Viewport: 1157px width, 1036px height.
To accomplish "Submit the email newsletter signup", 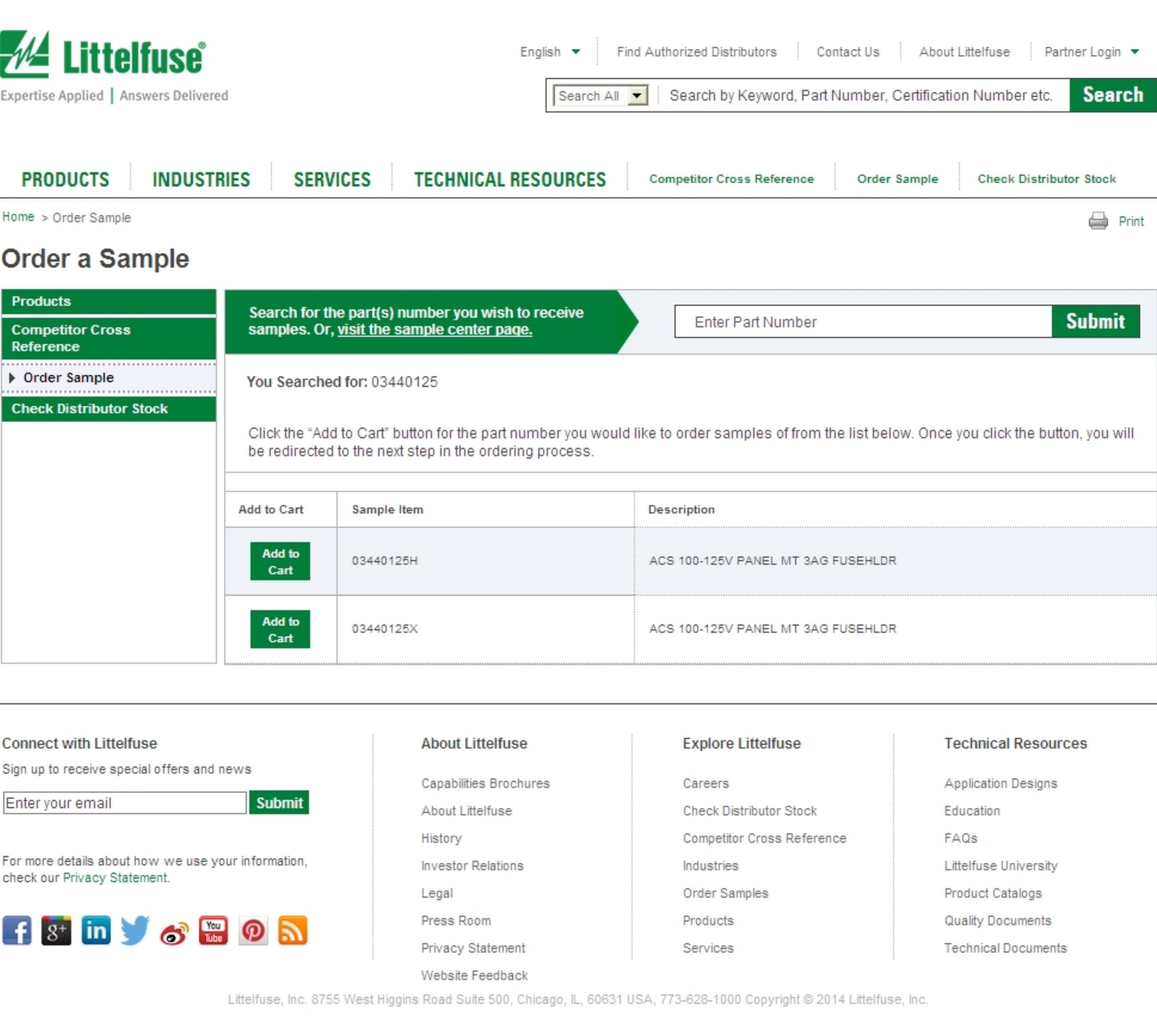I will [279, 803].
